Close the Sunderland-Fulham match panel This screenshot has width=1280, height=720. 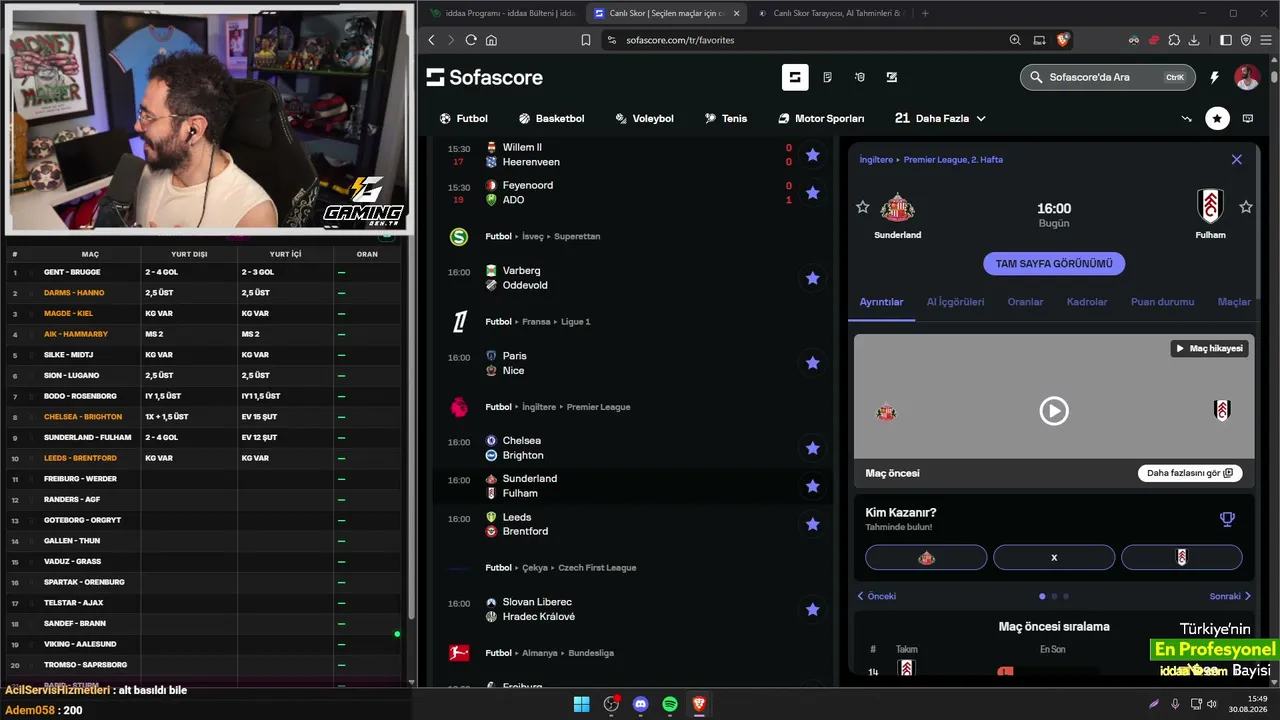coord(1237,159)
